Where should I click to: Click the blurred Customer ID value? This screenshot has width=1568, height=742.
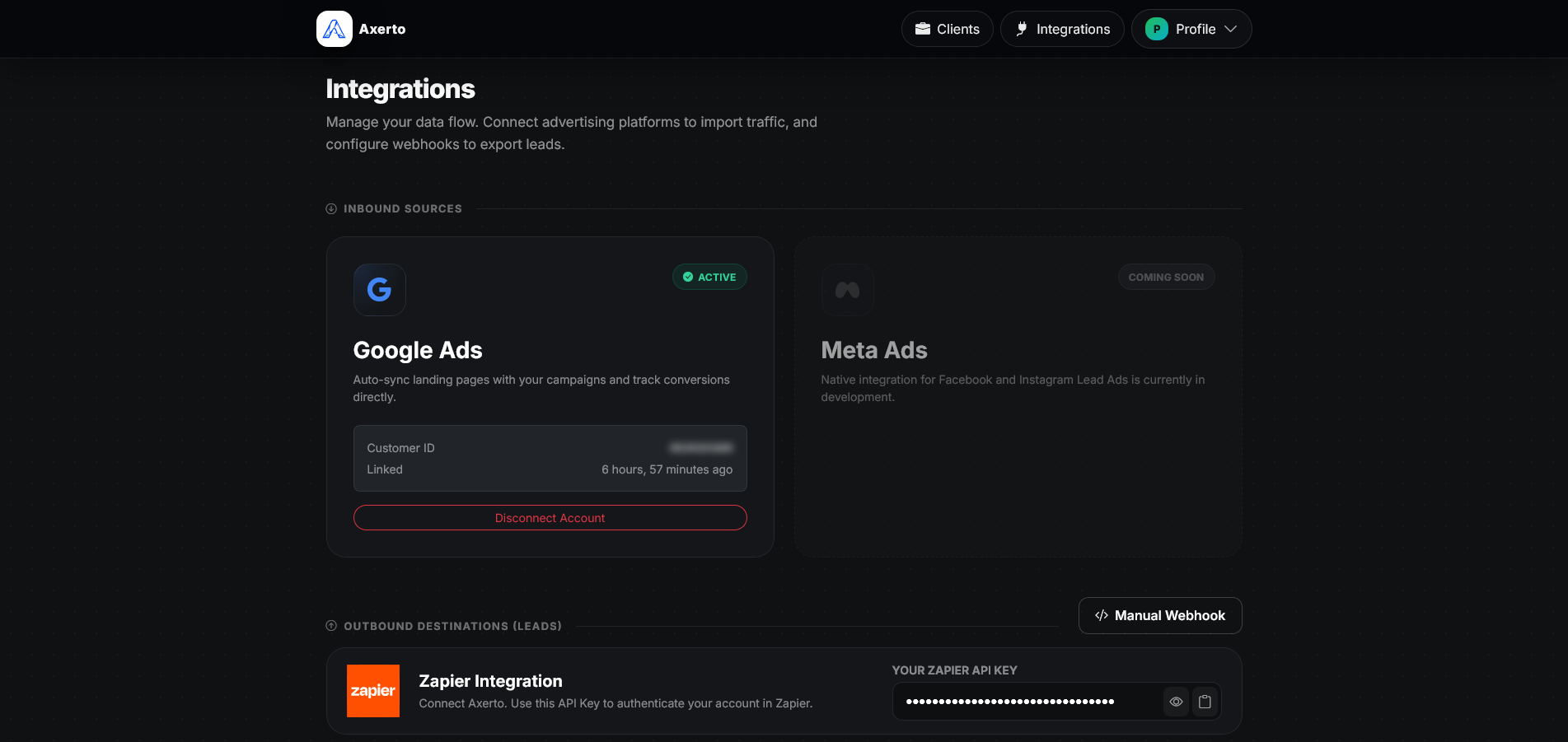click(x=700, y=448)
